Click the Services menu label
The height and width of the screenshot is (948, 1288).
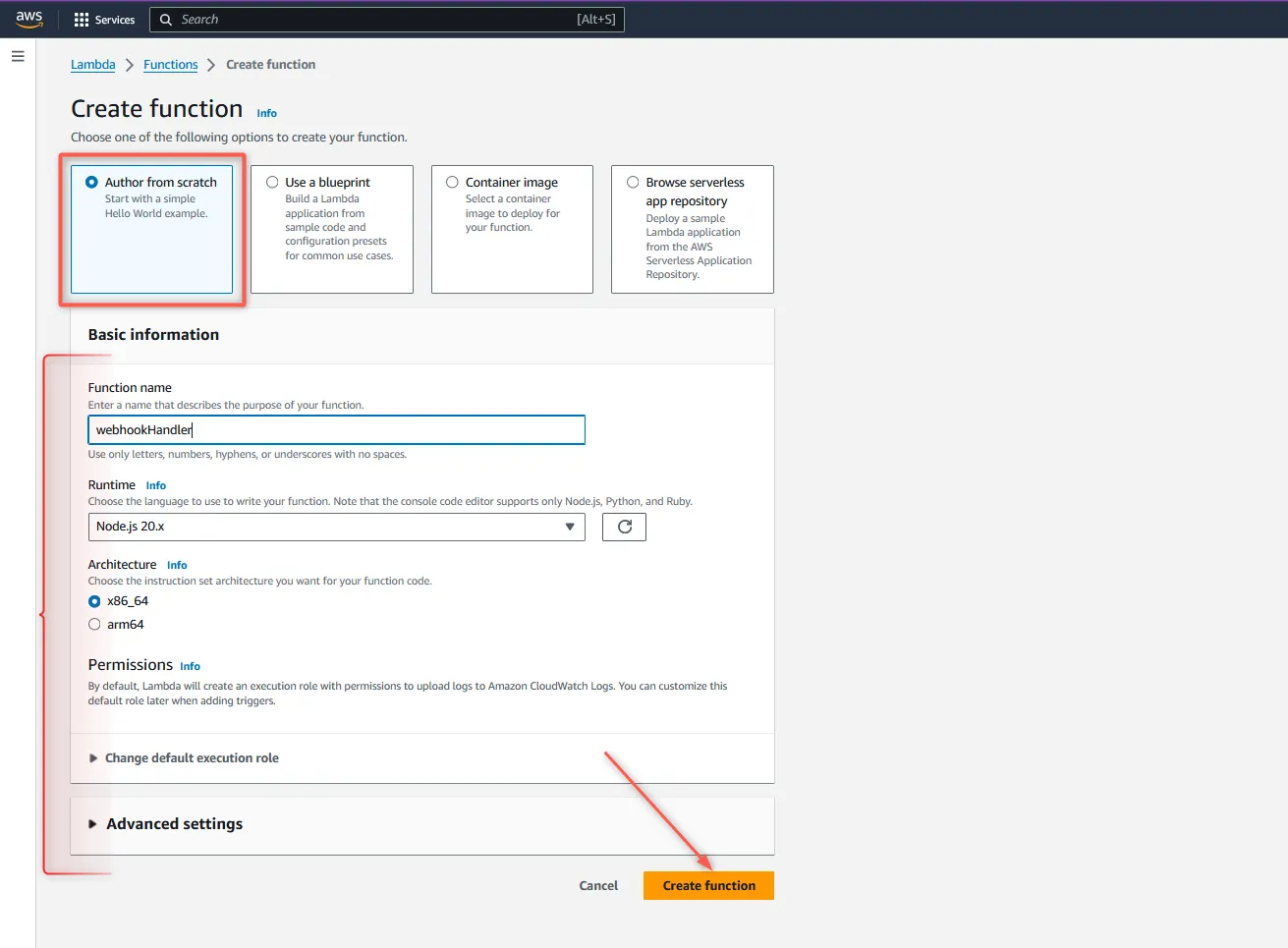pos(115,20)
